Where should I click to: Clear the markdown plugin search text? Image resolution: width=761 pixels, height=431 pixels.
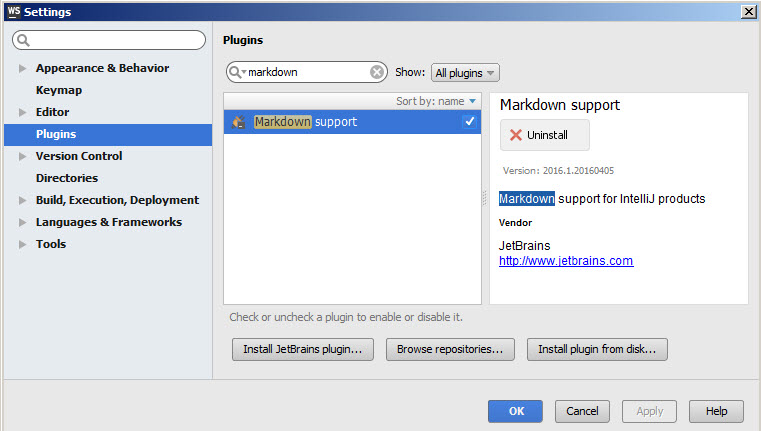coord(377,72)
